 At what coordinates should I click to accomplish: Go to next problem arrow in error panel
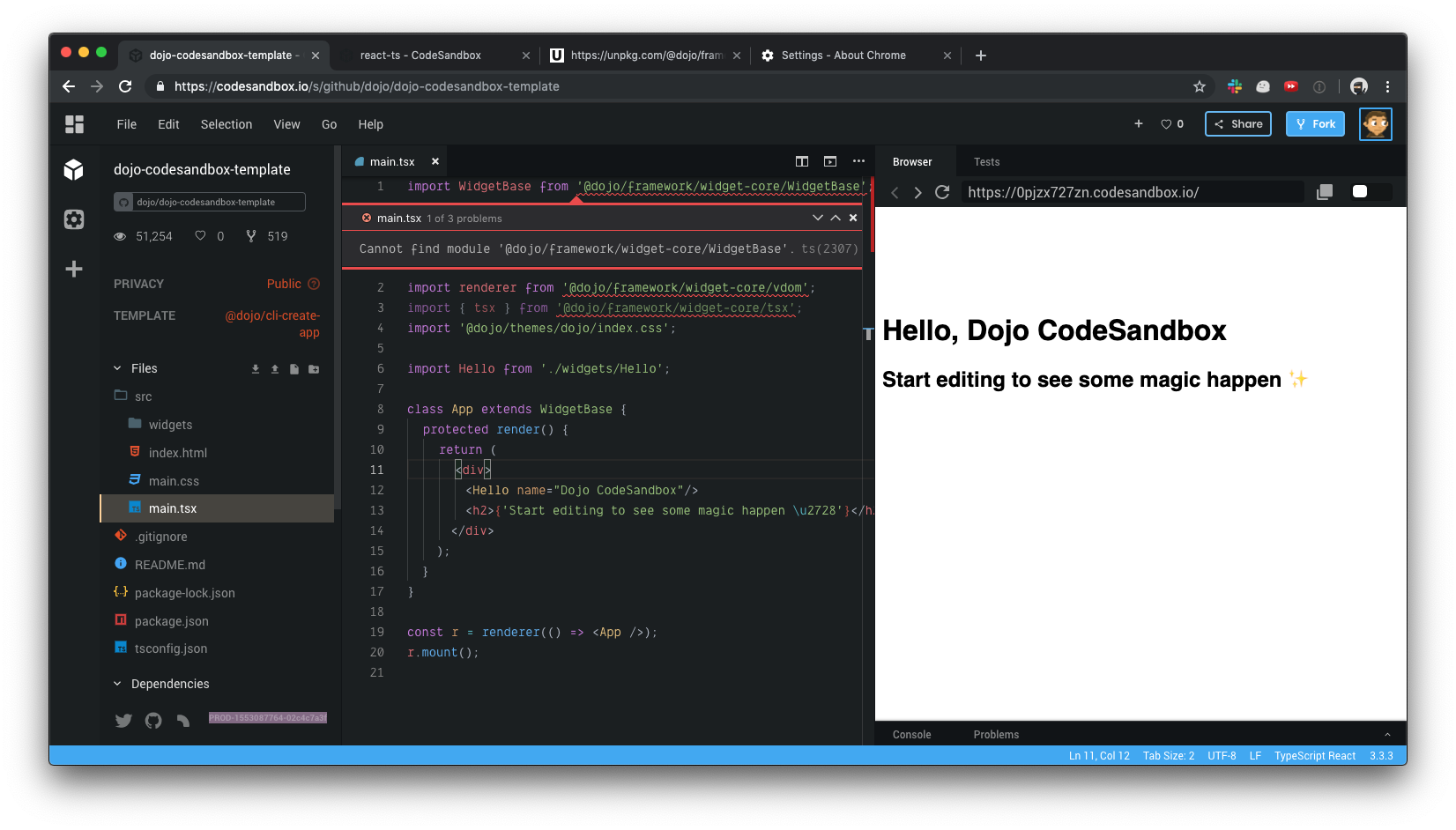(818, 218)
